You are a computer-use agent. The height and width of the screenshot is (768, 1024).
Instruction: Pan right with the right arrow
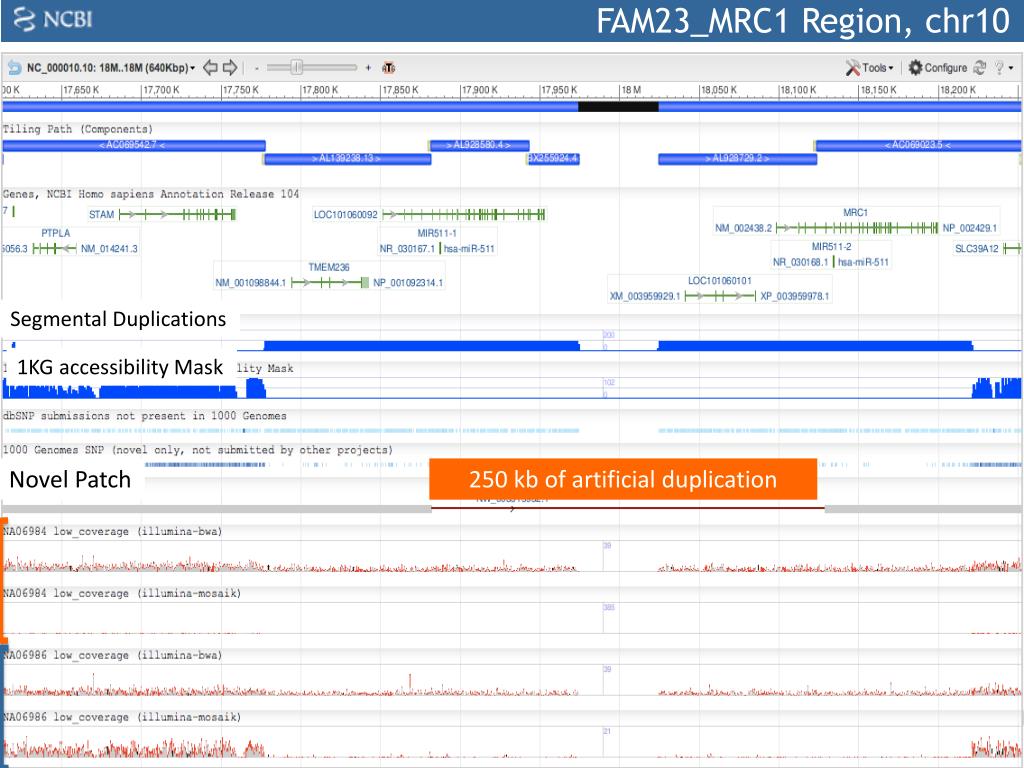[230, 67]
